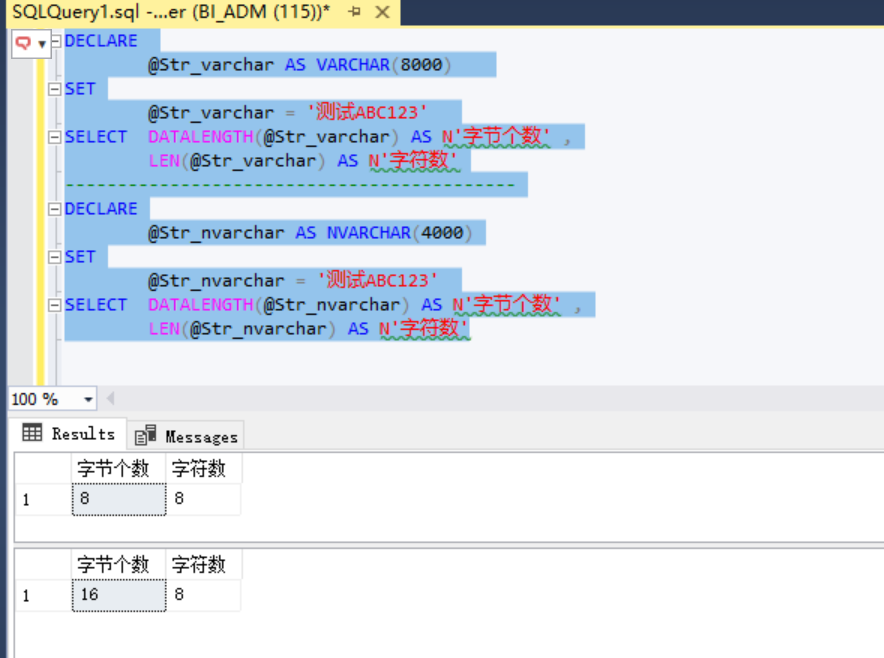
Task: Click the first '测试ABC123' string literal
Action: pos(366,112)
